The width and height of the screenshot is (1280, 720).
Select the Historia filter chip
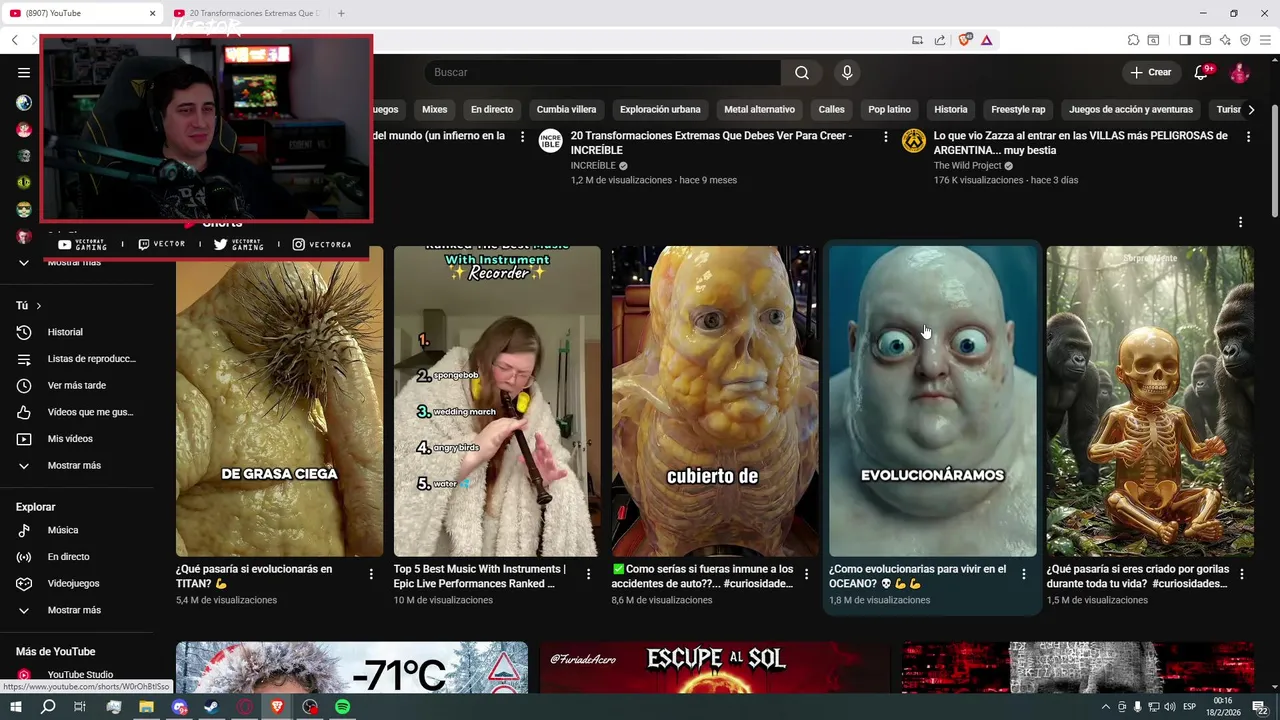click(951, 110)
